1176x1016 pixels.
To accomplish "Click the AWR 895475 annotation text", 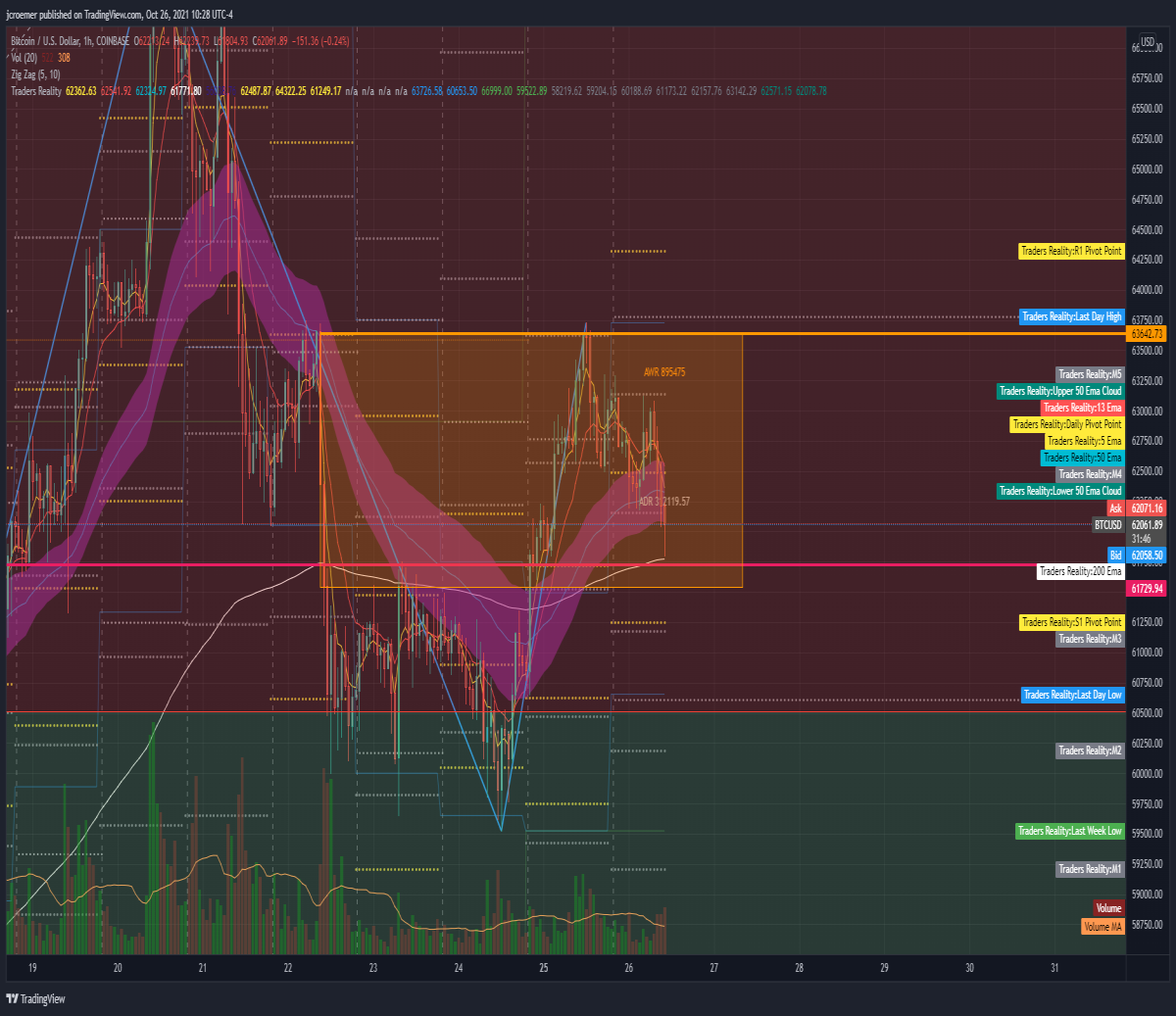I will click(664, 372).
